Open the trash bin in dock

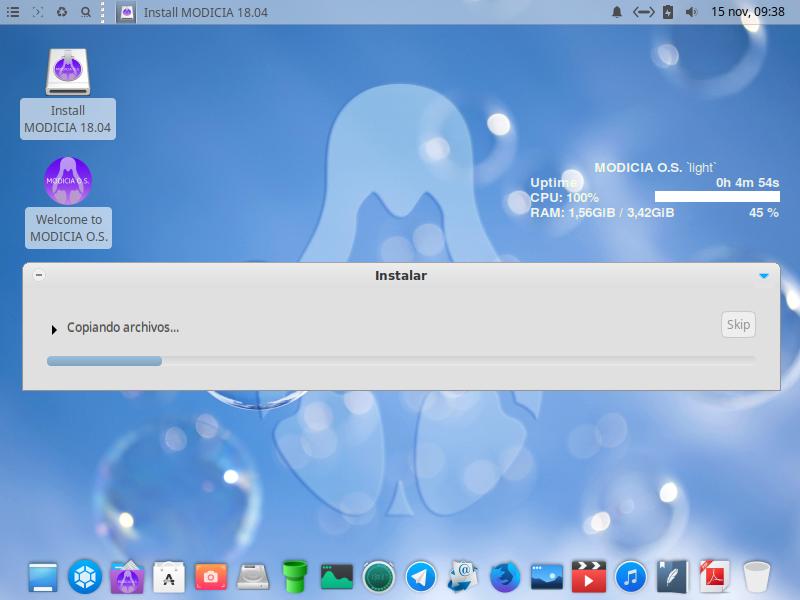756,577
